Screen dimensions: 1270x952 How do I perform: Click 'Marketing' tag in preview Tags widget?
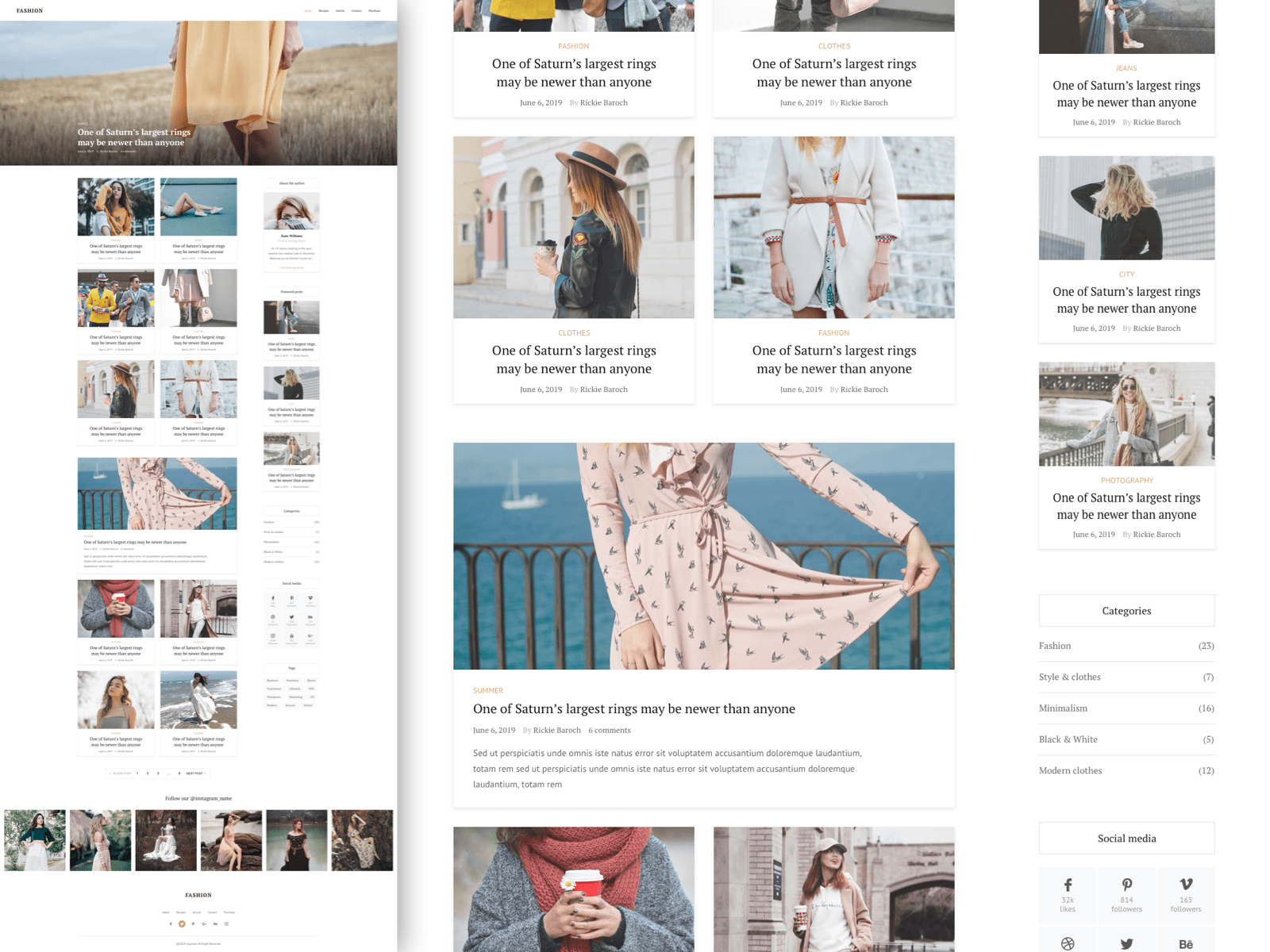pos(295,697)
